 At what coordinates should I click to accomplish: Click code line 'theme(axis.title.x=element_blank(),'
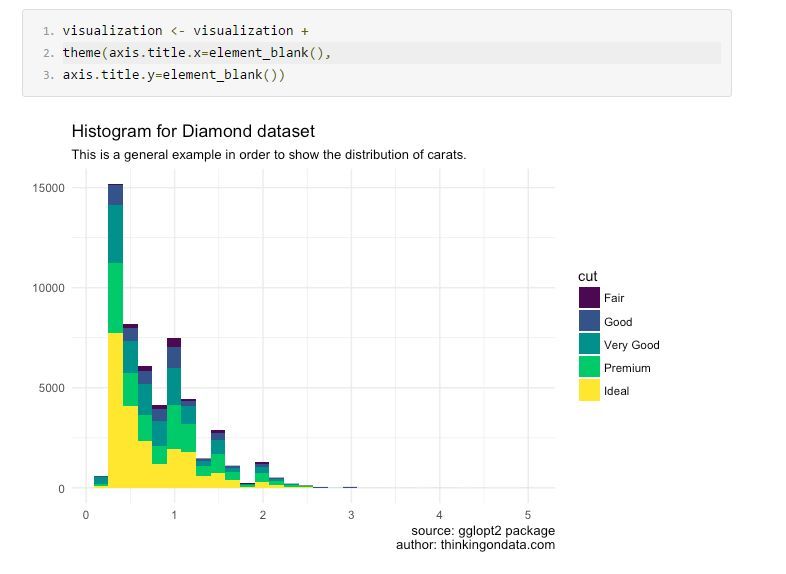pyautogui.click(x=196, y=53)
